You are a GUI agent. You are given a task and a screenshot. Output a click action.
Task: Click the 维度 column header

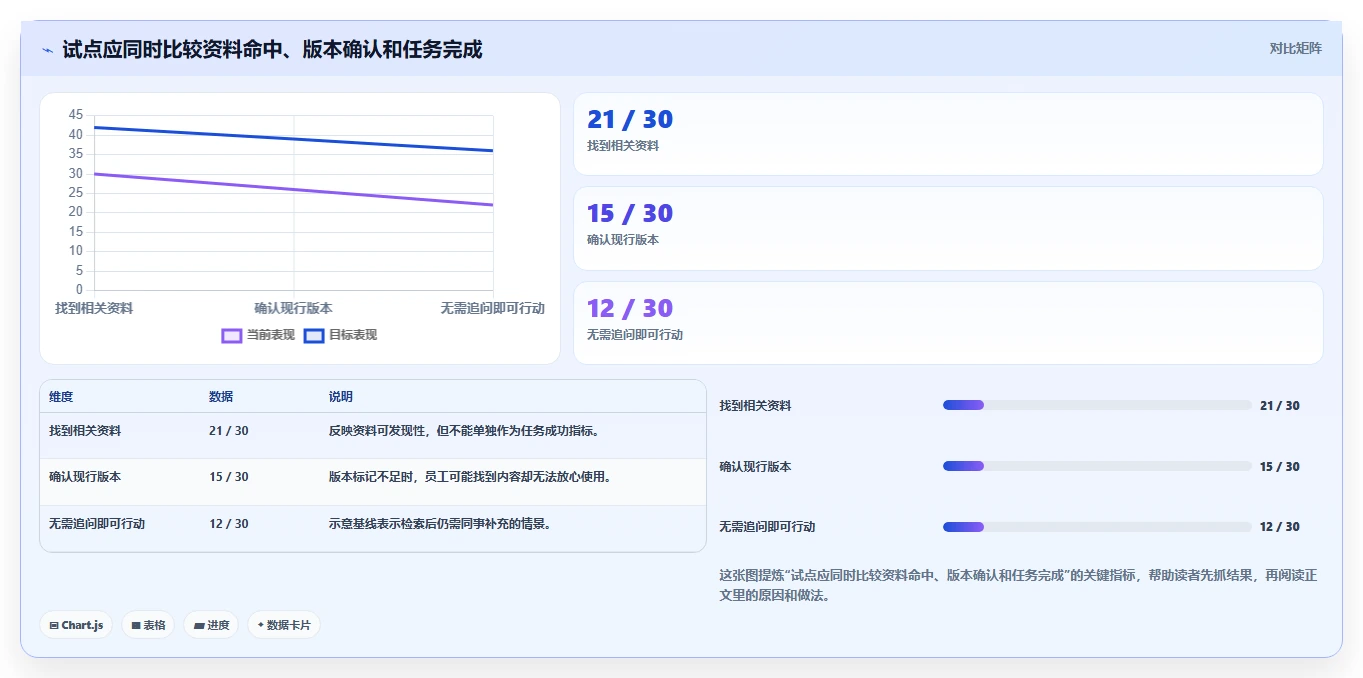[61, 397]
